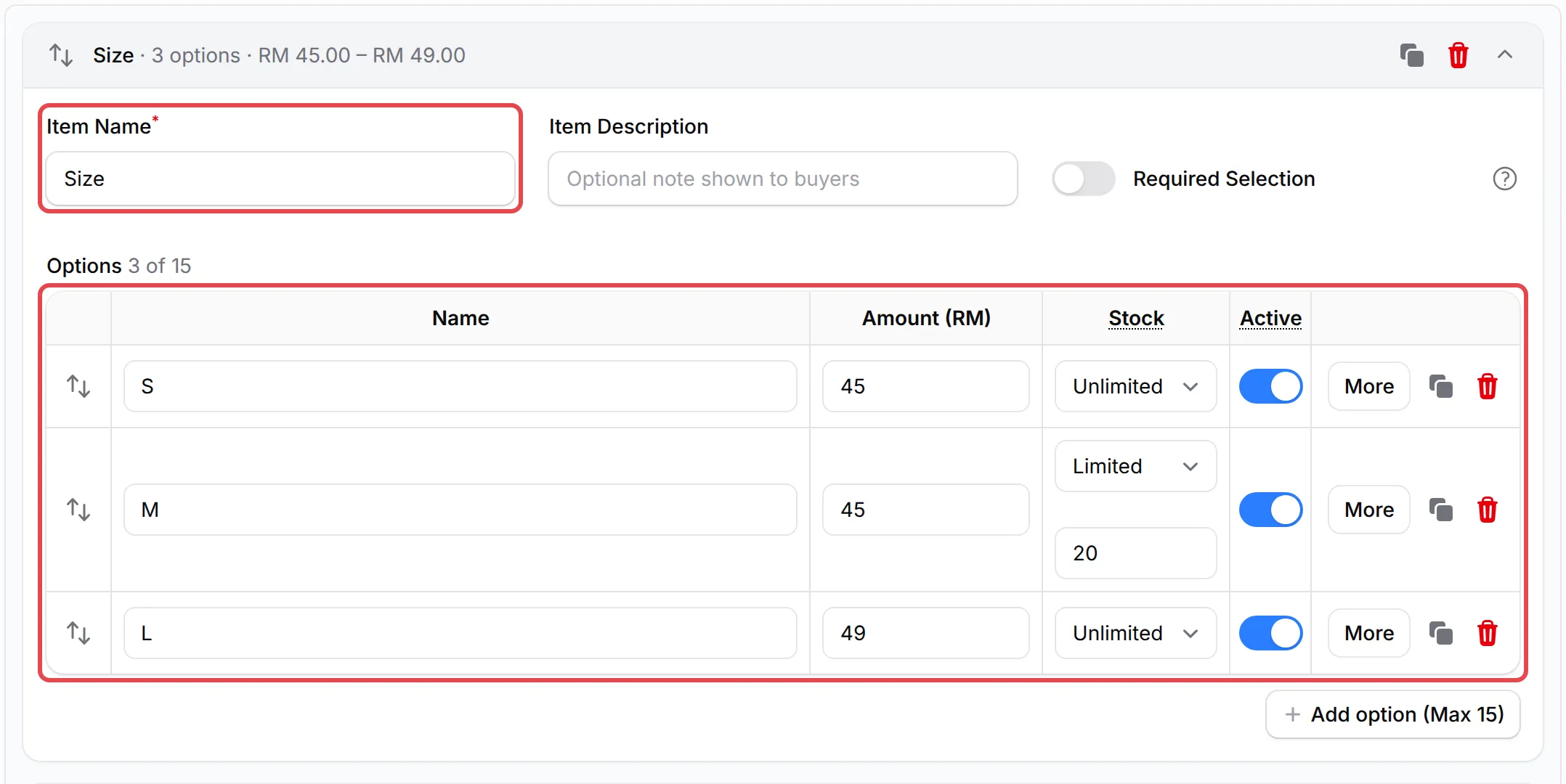
Task: Click the amount field for option S
Action: pos(926,386)
